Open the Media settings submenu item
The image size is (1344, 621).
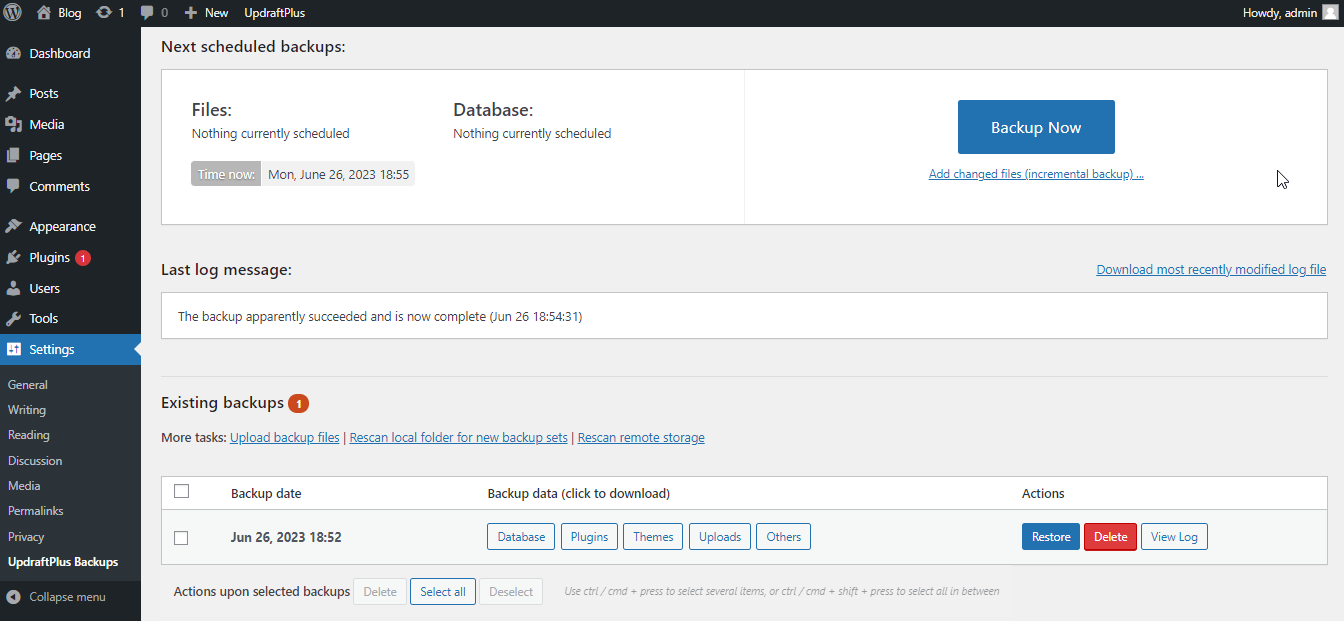click(x=24, y=486)
